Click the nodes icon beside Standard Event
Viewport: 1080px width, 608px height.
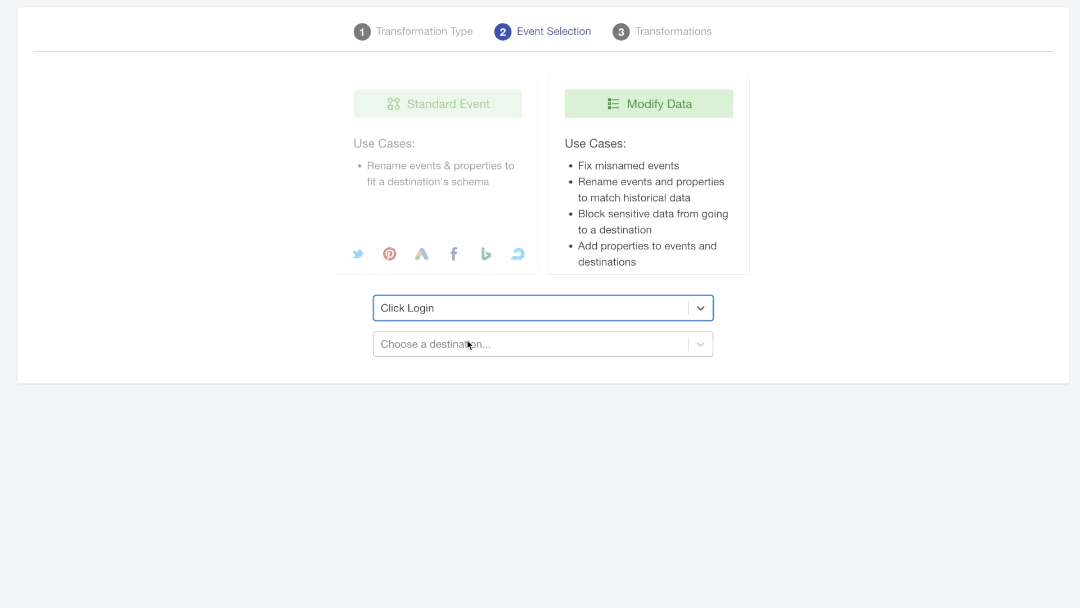[x=393, y=104]
